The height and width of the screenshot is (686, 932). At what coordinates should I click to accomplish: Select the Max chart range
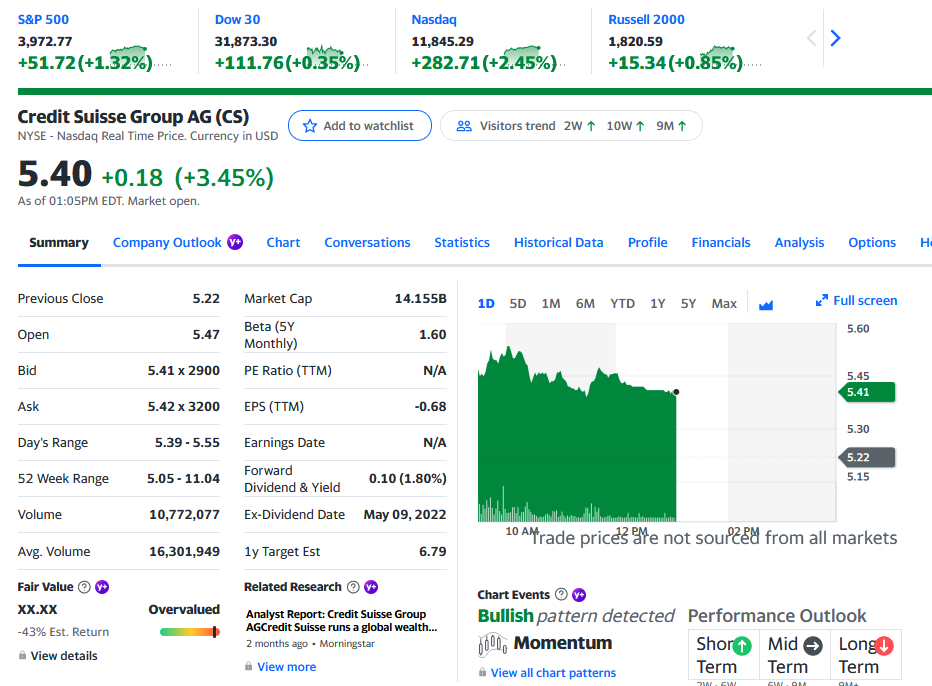click(x=724, y=304)
